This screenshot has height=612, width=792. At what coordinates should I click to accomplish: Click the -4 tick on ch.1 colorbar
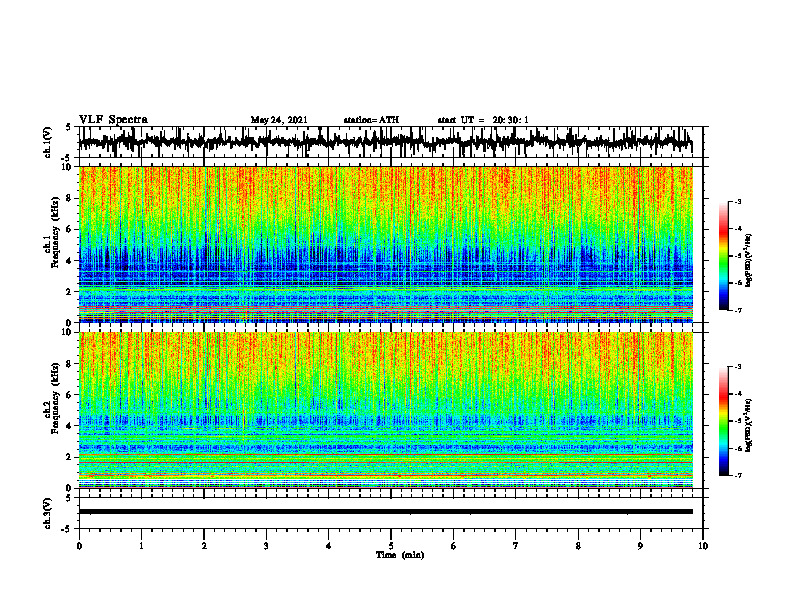[x=738, y=229]
